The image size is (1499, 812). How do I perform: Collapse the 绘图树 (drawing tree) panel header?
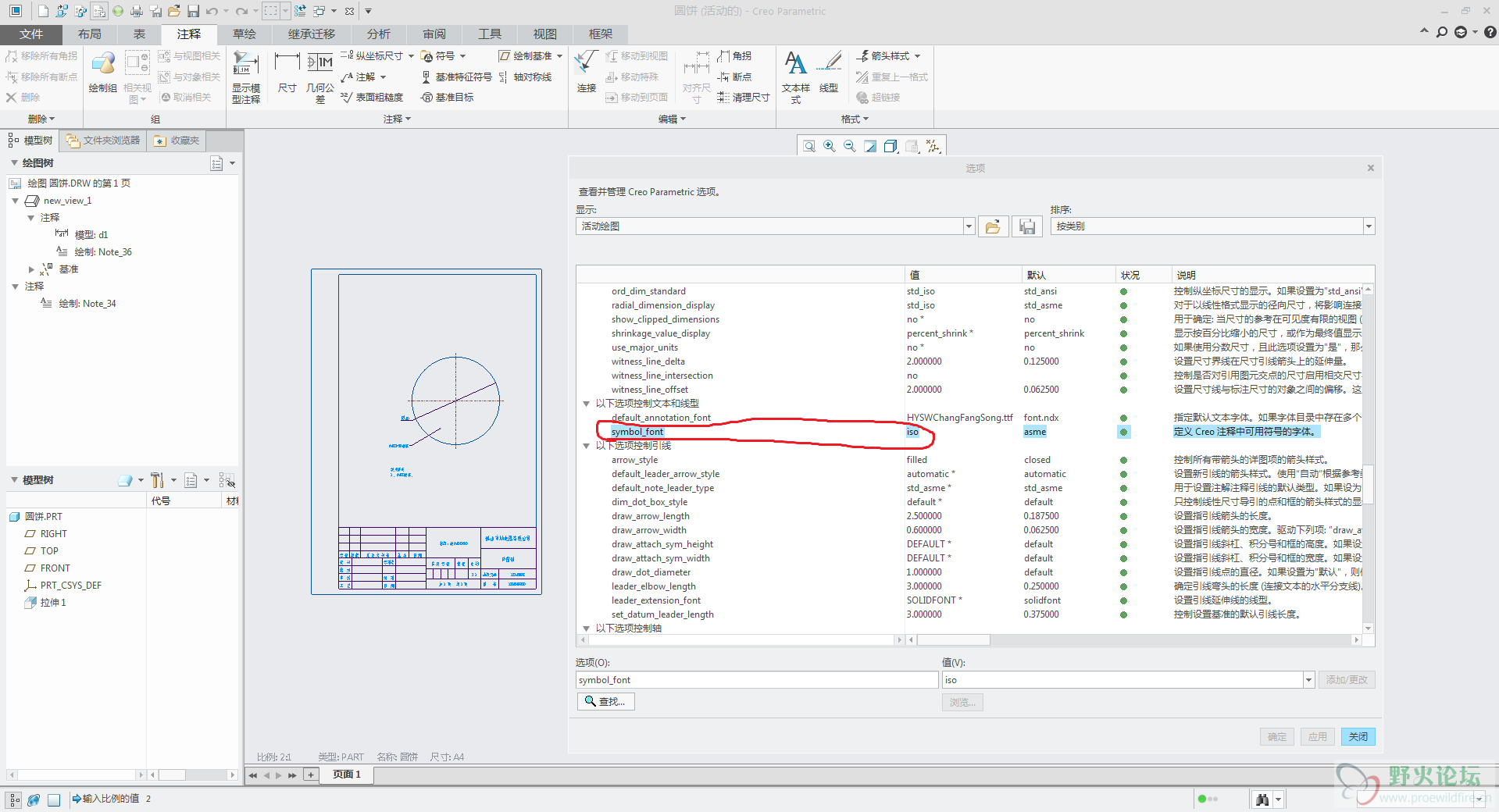14,162
